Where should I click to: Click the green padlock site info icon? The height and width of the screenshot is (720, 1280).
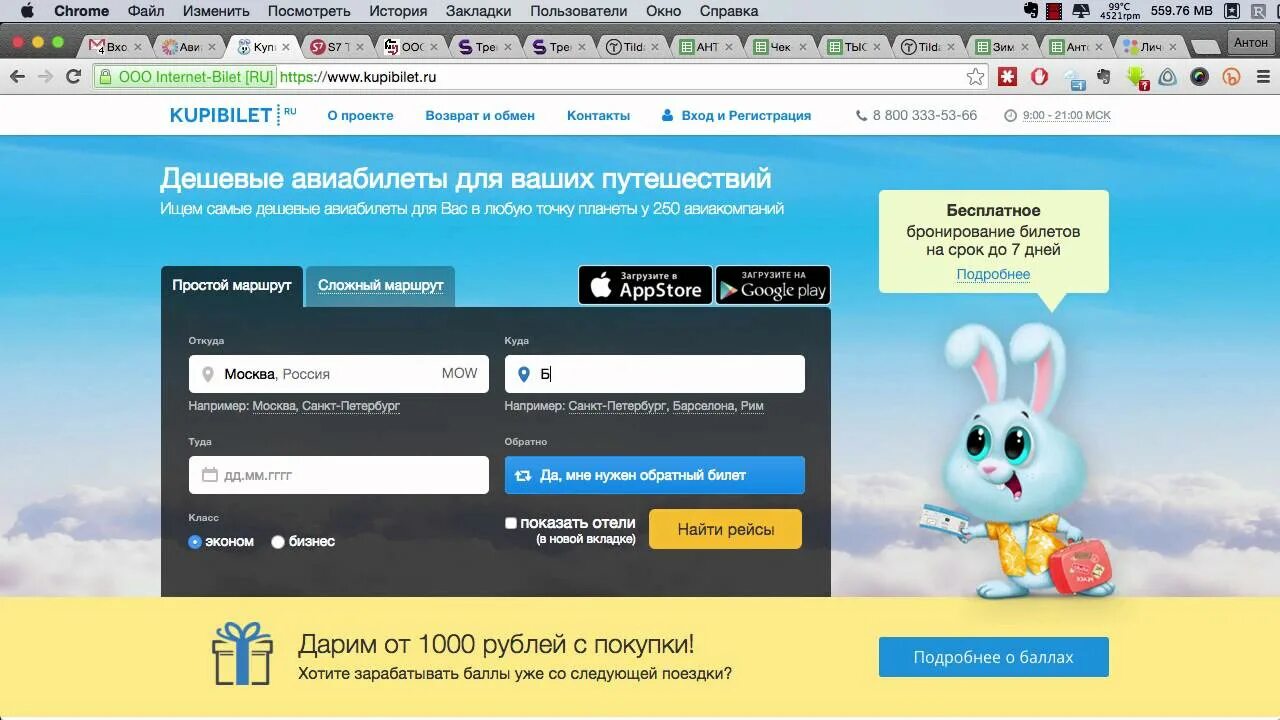[x=104, y=77]
